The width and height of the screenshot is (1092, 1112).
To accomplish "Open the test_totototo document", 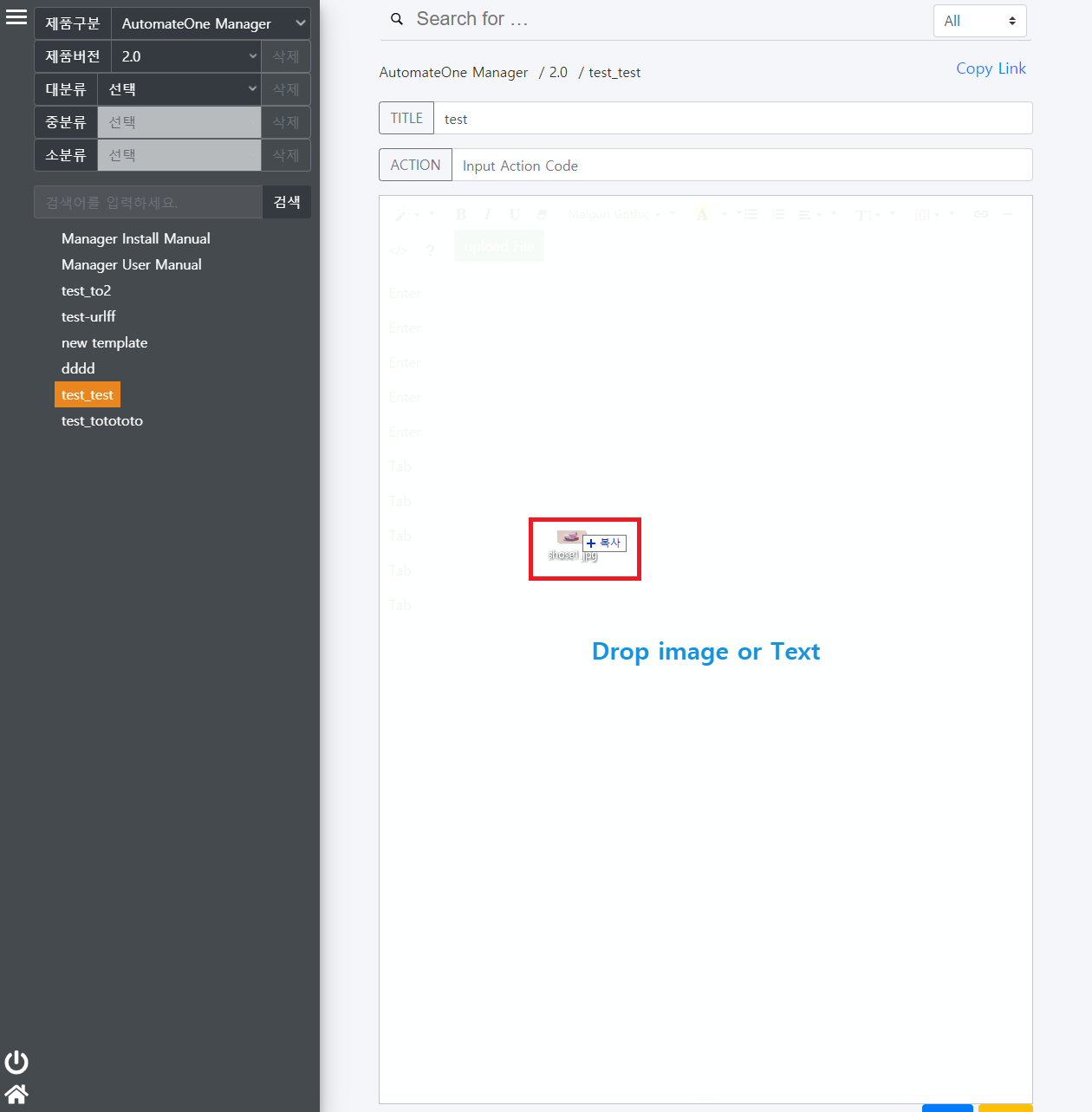I will point(102,420).
